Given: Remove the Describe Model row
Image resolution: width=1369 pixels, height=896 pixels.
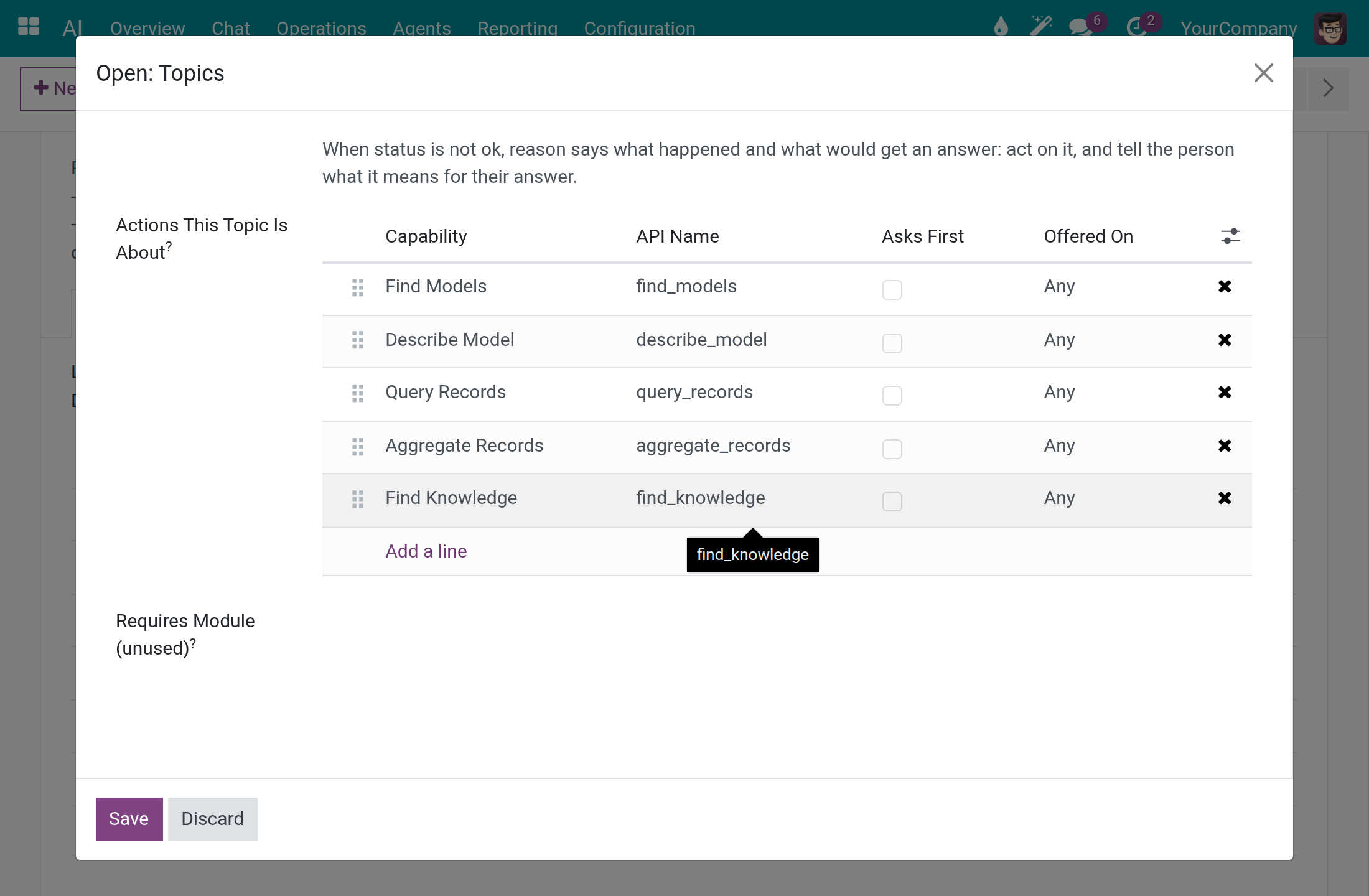Looking at the screenshot, I should click(1225, 340).
